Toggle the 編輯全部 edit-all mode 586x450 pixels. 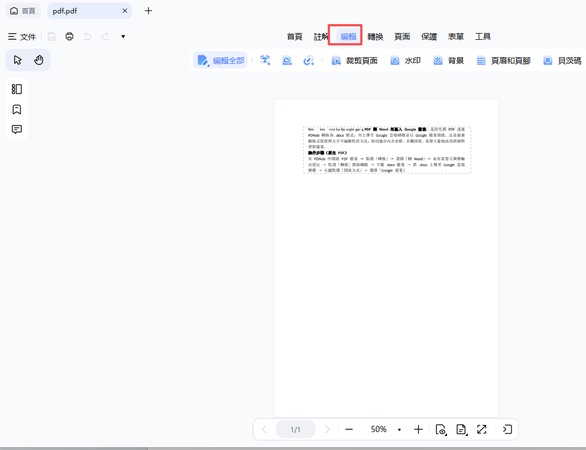(220, 60)
